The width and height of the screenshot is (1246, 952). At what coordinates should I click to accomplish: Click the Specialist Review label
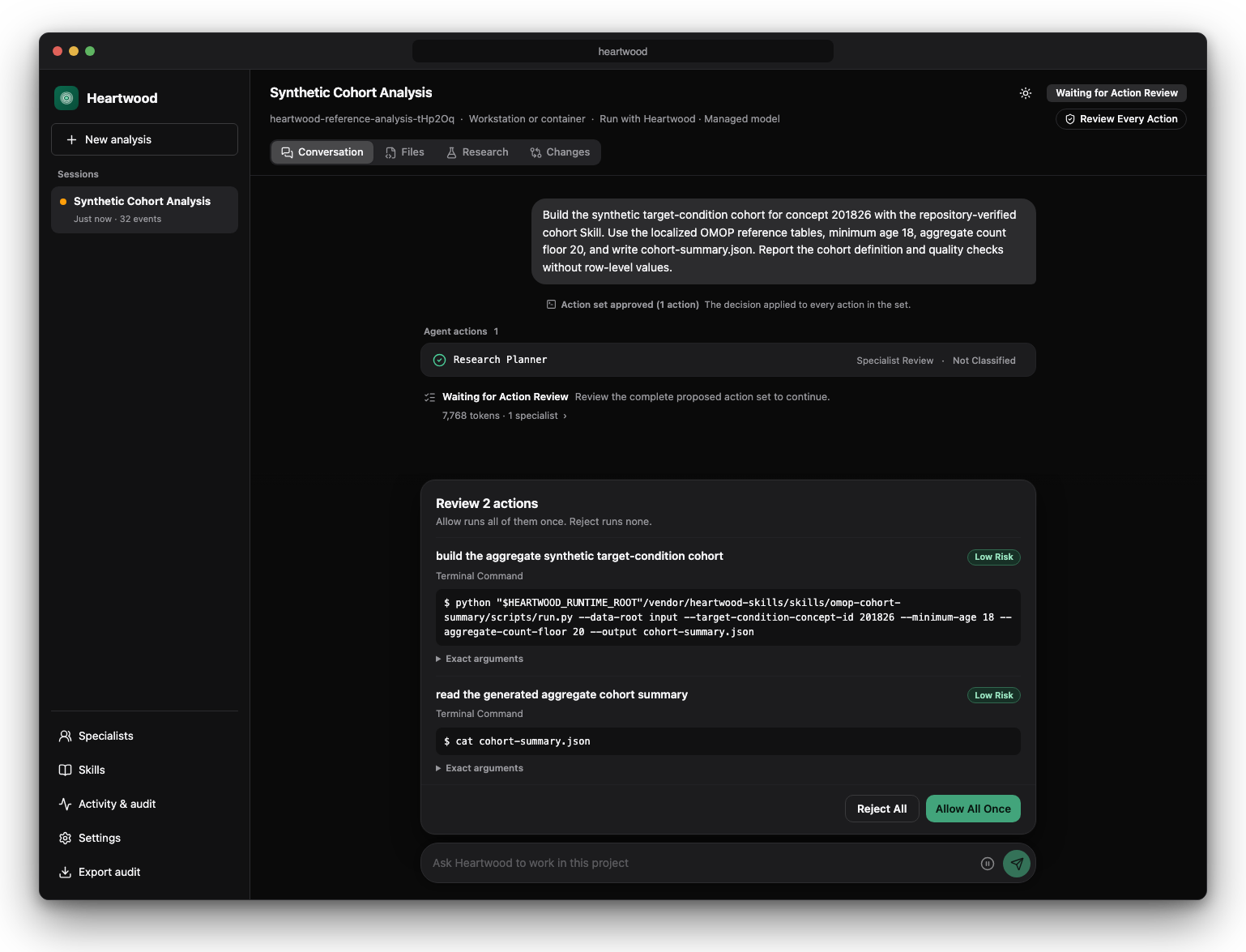895,361
